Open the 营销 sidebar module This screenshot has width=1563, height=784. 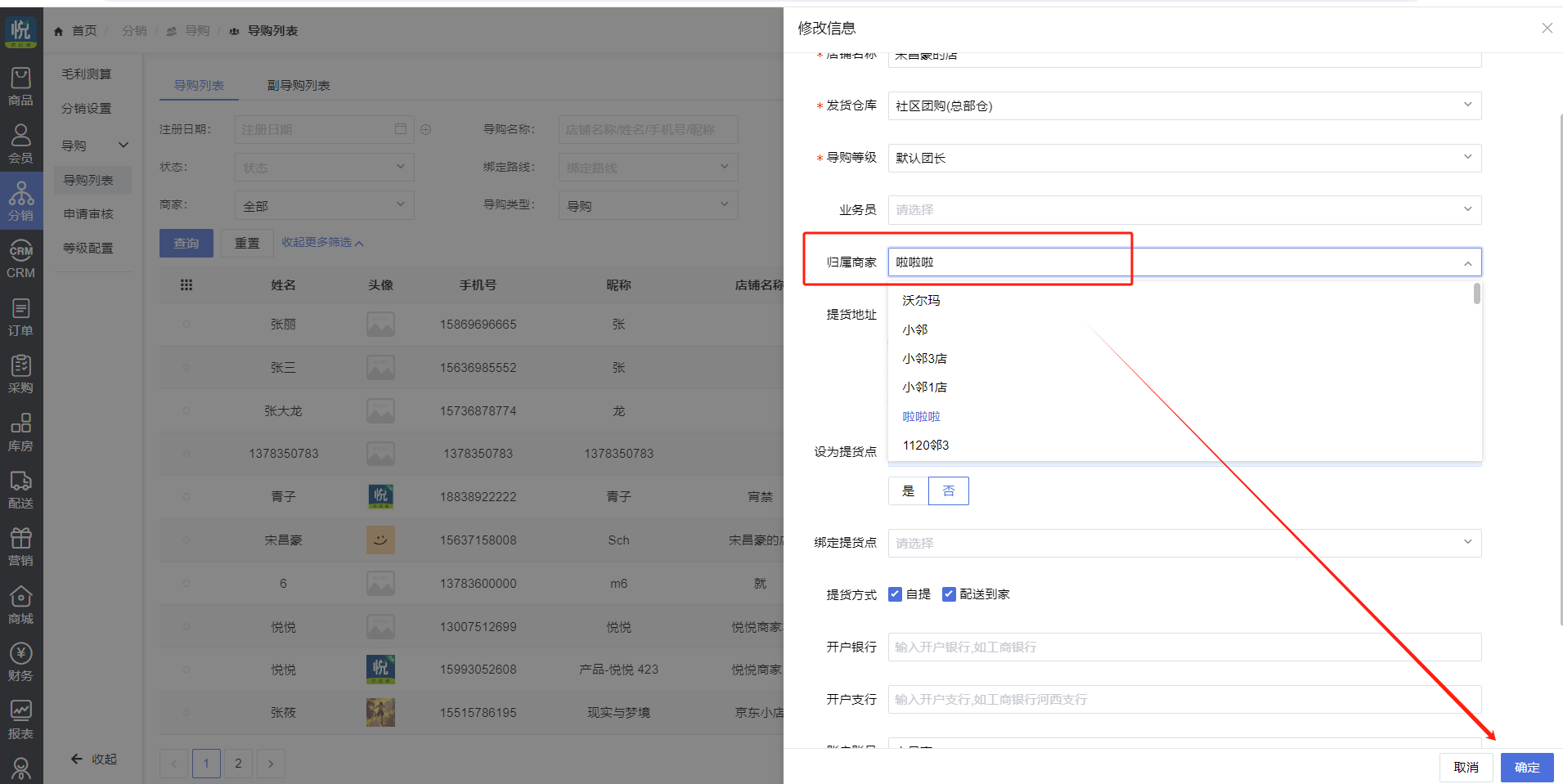click(x=20, y=547)
